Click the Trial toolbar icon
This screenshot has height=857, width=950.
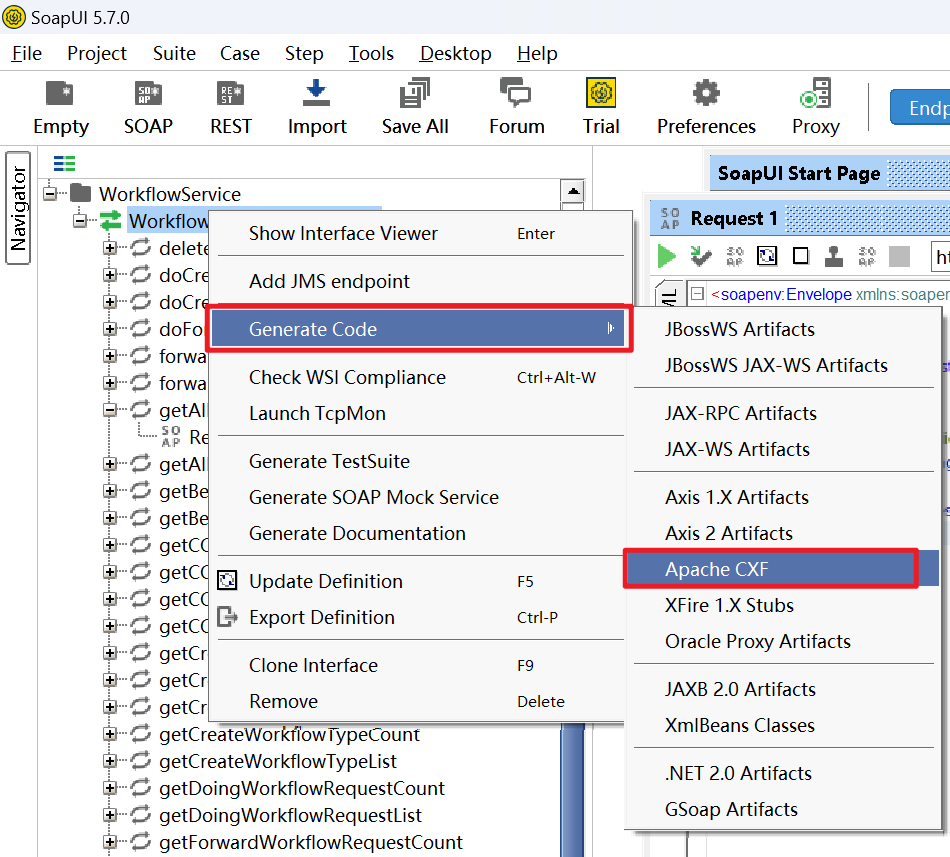(600, 93)
